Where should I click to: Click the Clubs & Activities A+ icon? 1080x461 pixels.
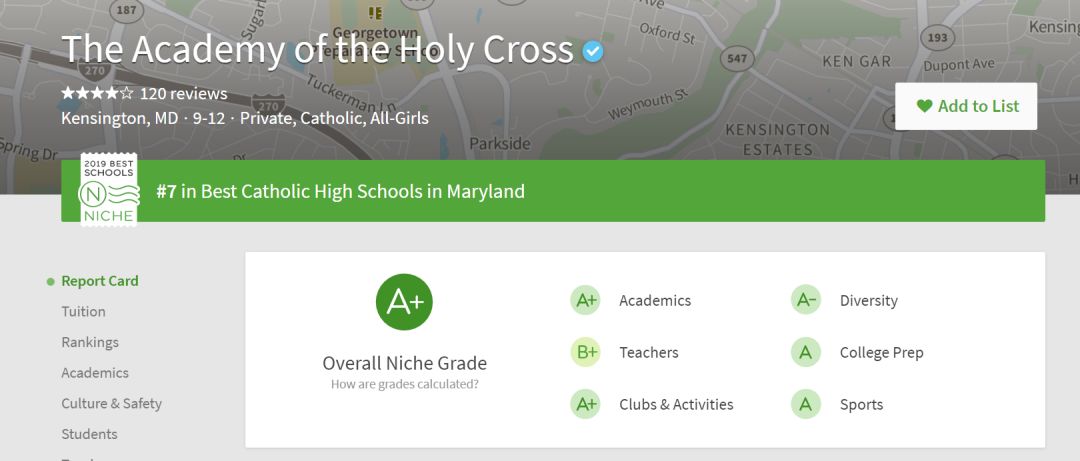585,404
